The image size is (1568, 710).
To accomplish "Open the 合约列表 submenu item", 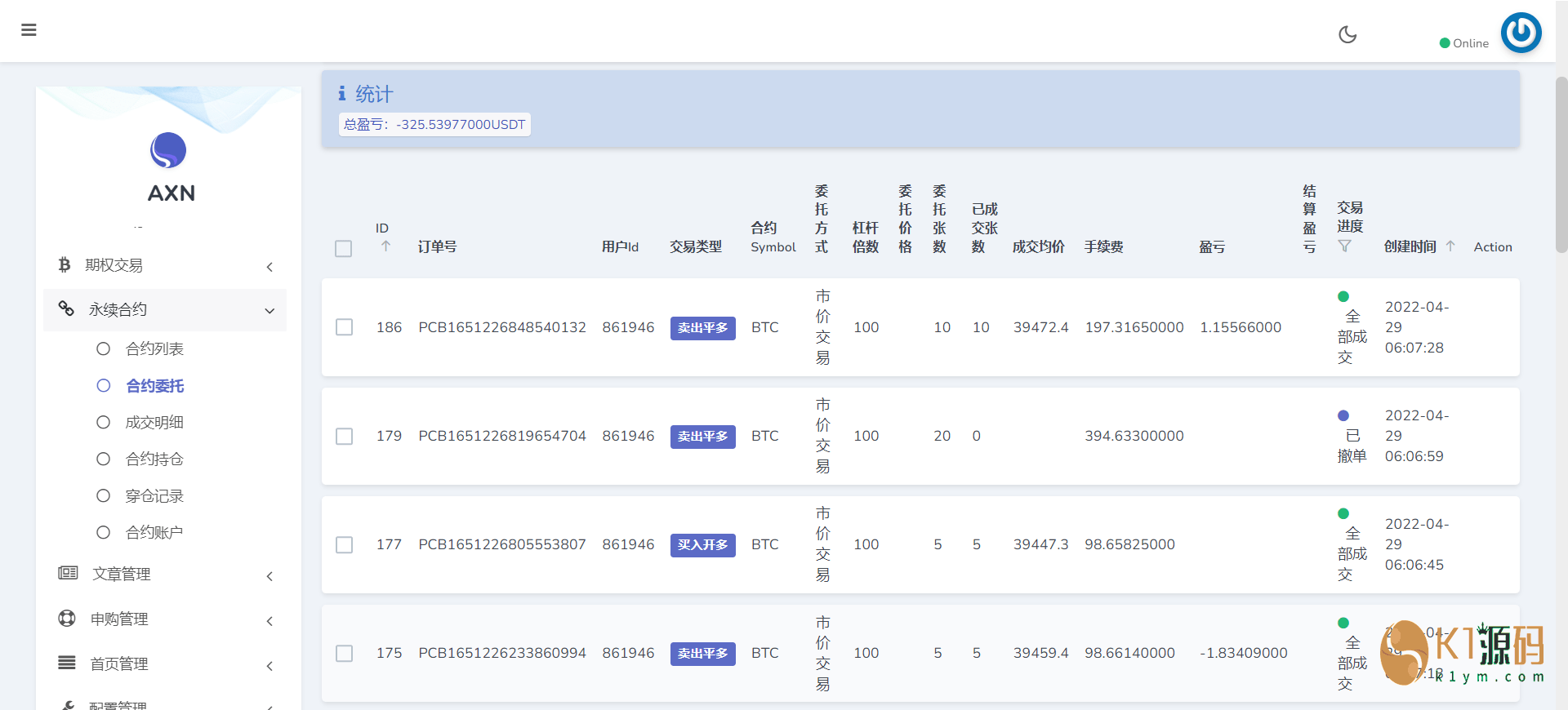I will [x=154, y=348].
